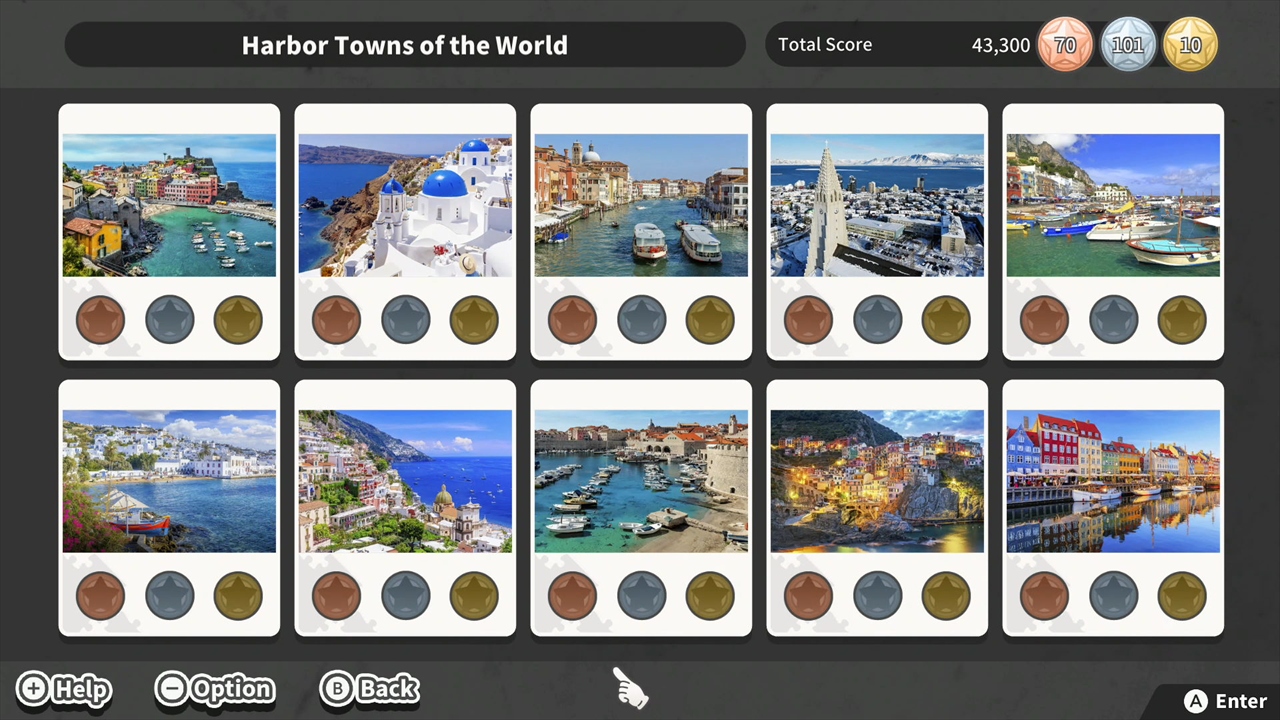
Task: Open the minus Option button
Action: 215,689
